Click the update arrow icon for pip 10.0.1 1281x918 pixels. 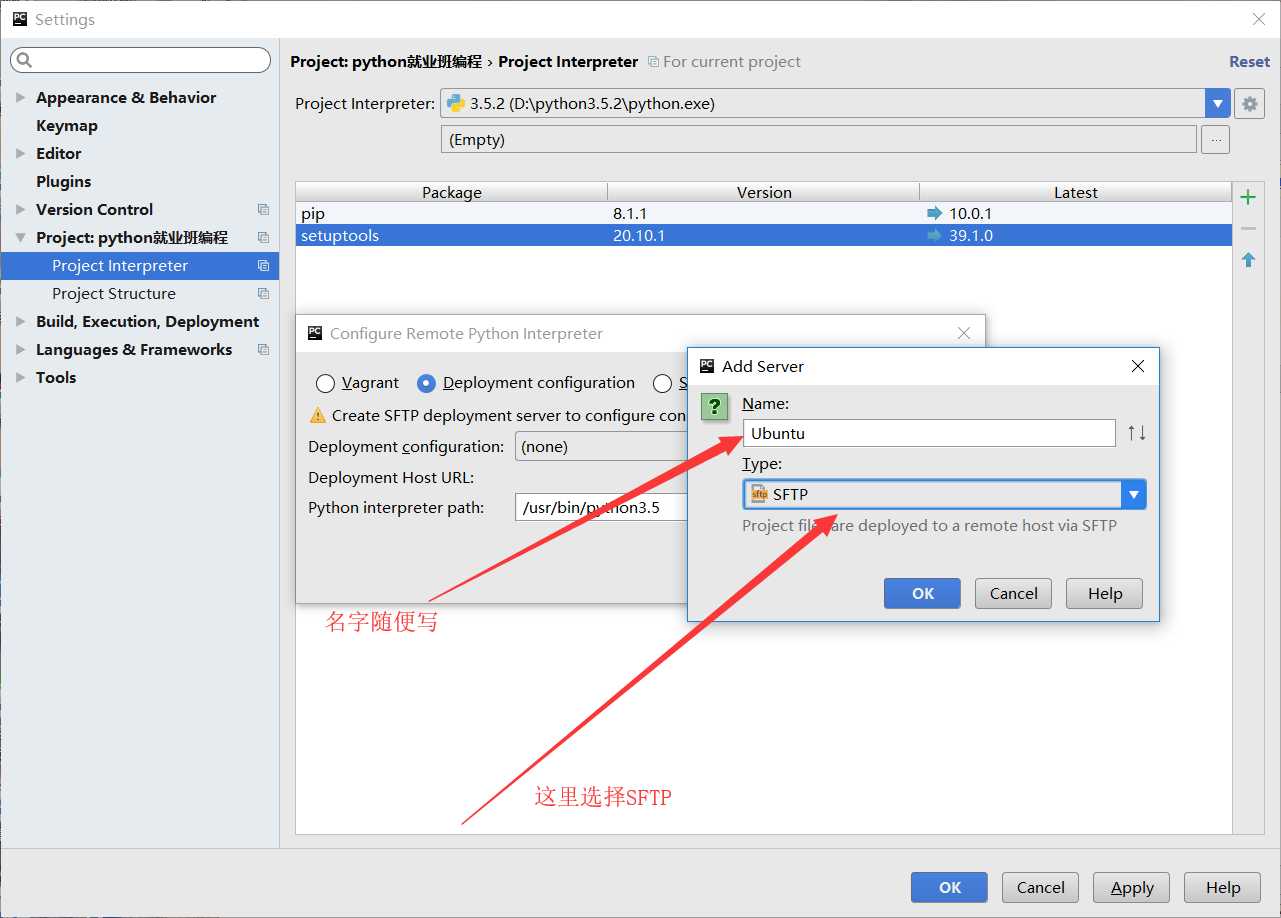934,213
